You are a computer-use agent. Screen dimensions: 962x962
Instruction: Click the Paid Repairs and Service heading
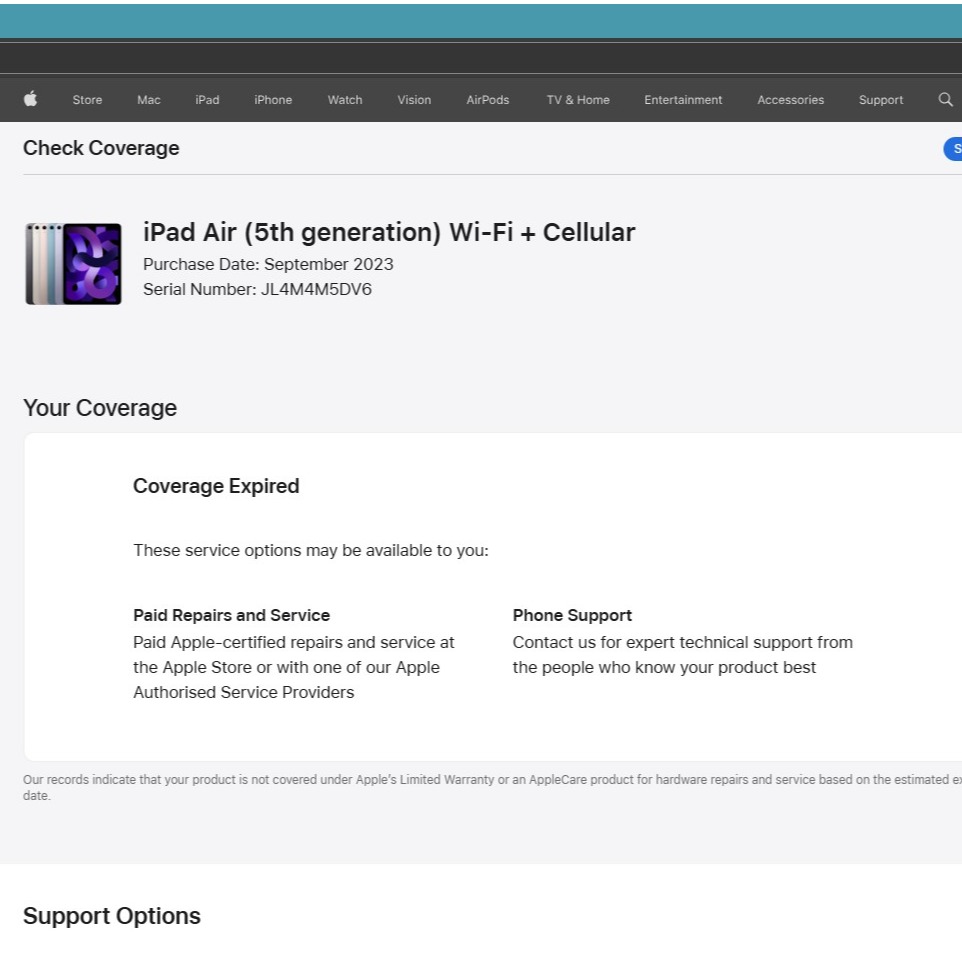coord(231,615)
